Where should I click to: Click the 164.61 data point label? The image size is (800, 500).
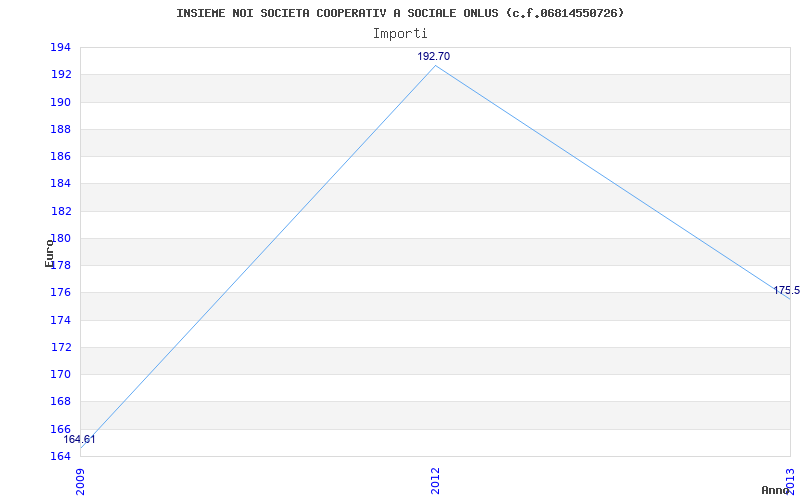click(79, 440)
